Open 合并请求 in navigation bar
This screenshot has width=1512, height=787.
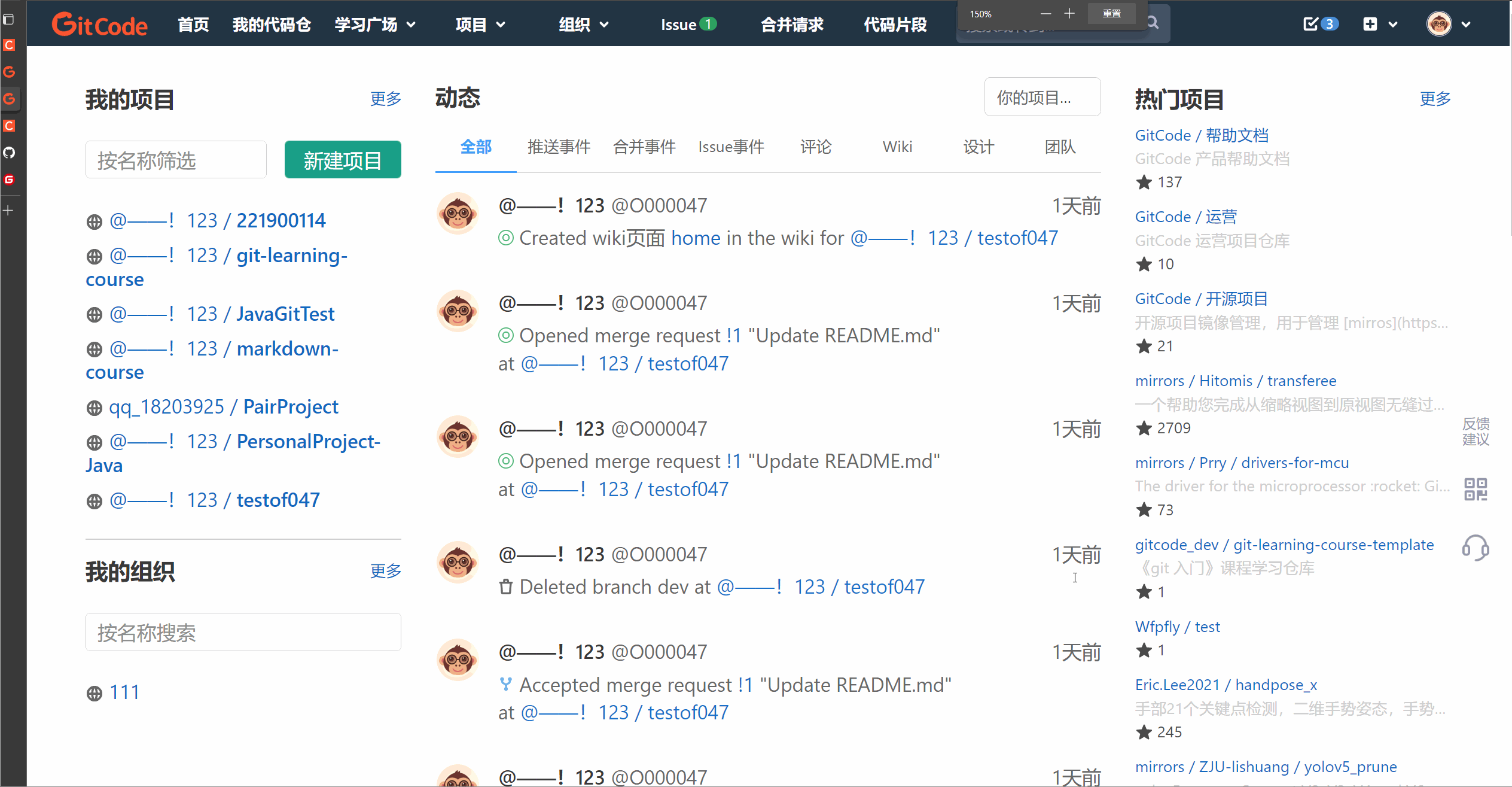[792, 25]
